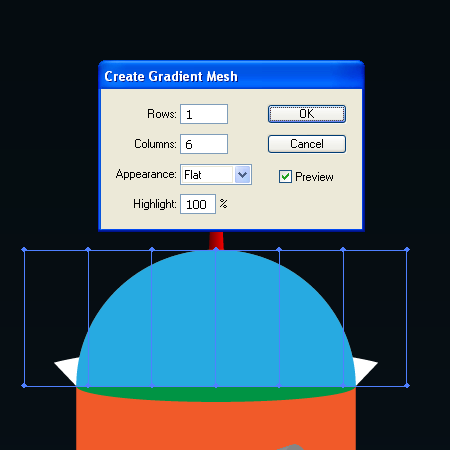Image resolution: width=450 pixels, height=450 pixels.
Task: Click the Create Gradient Mesh title bar
Action: (x=231, y=76)
